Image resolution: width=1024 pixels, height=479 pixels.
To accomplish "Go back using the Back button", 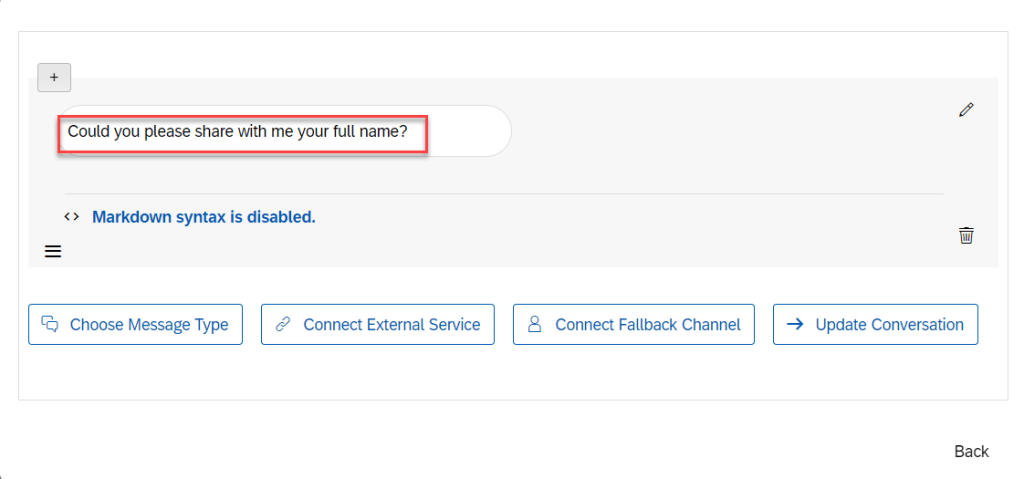I will (971, 451).
